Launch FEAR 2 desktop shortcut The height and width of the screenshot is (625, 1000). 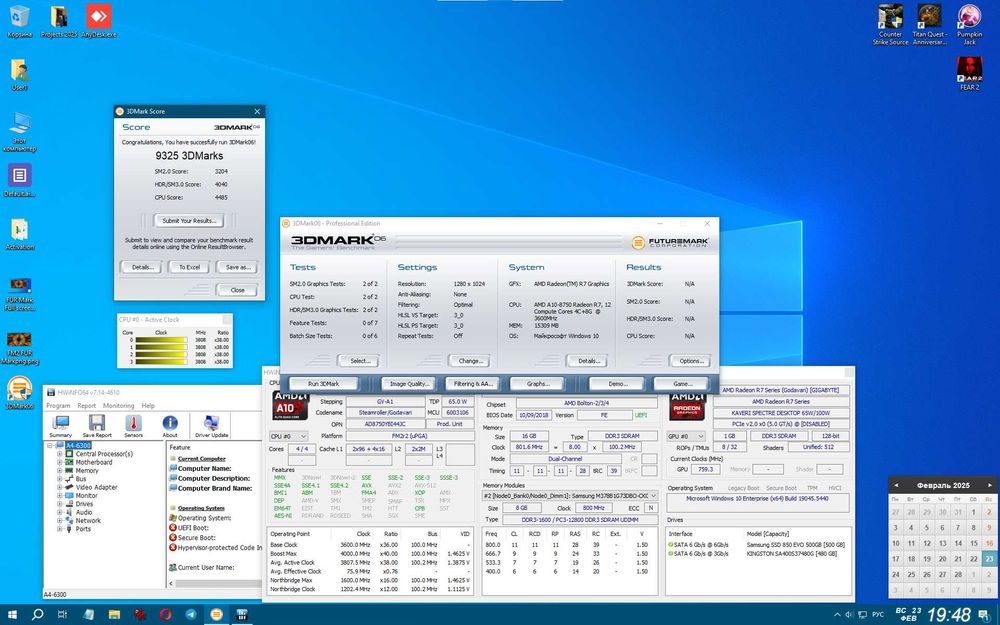click(969, 73)
